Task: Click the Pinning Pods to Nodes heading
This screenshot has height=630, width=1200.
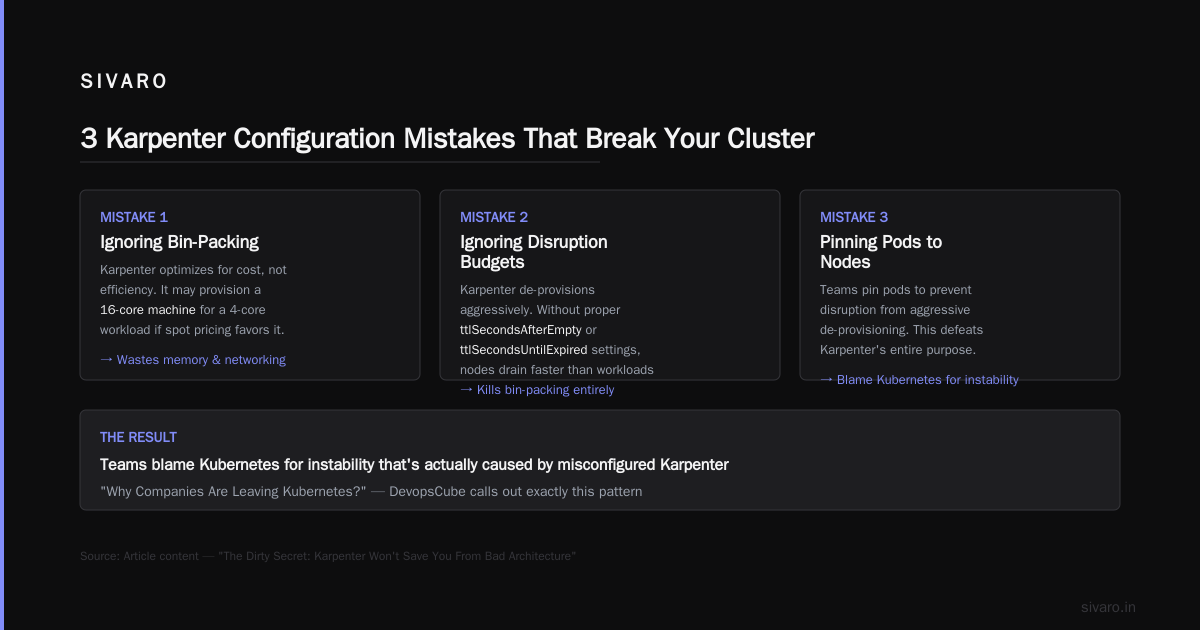Action: (881, 252)
